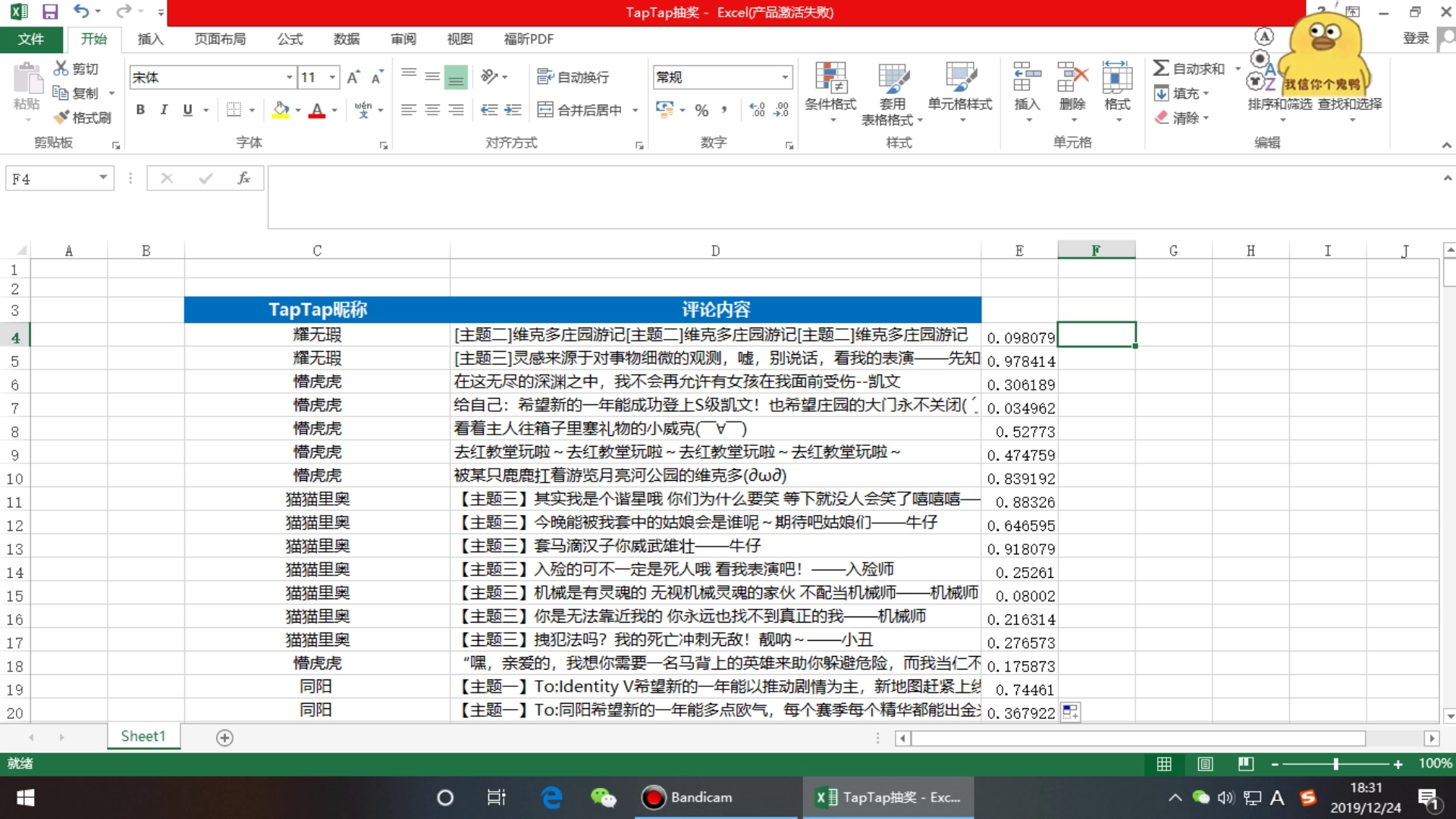
Task: Add a new sheet with plus icon
Action: point(224,737)
